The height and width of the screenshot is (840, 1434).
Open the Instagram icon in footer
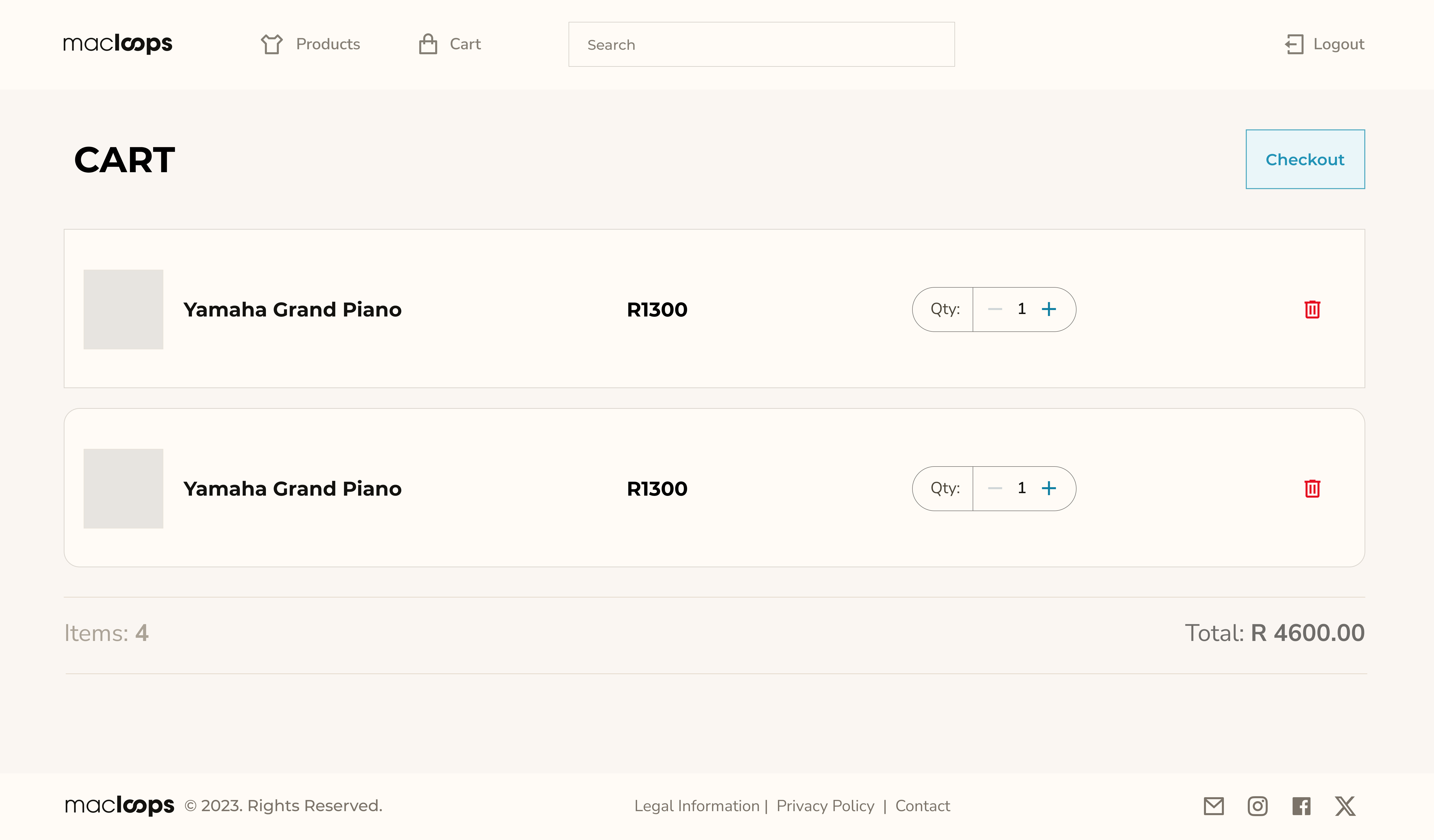[1257, 806]
